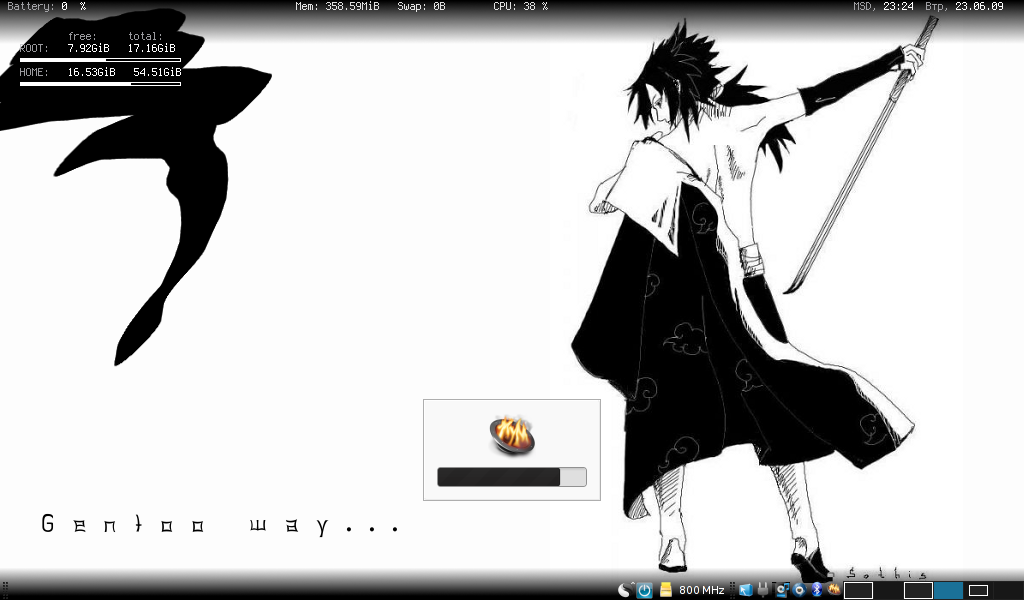
Task: Click the small window in the last workspace
Action: (x=978, y=590)
